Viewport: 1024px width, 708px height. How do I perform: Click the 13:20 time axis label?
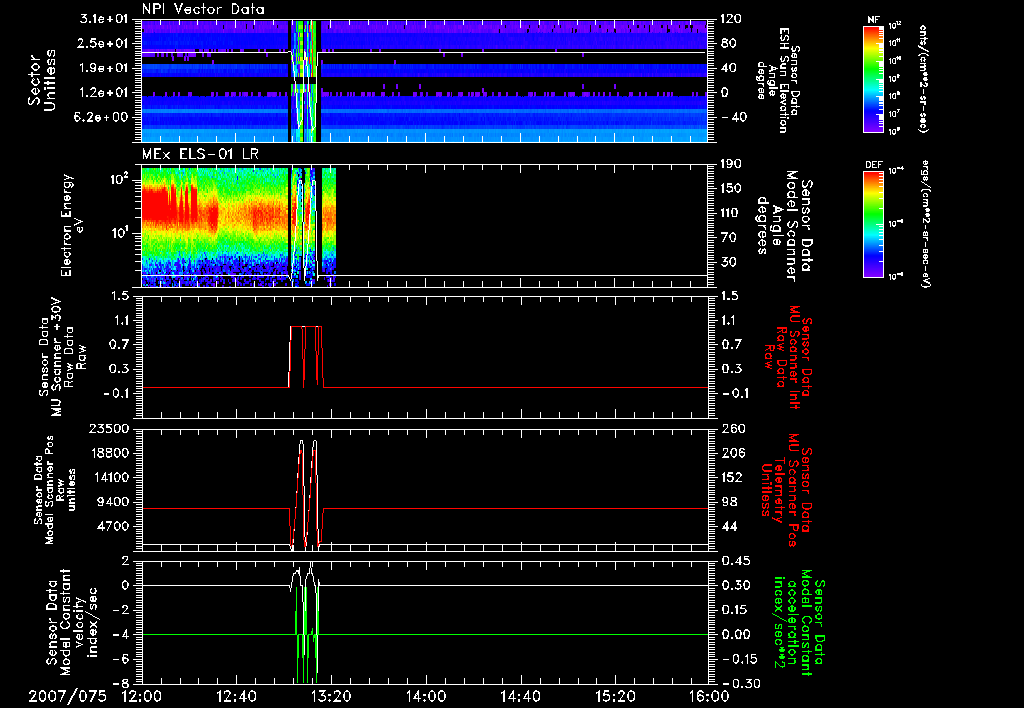331,696
